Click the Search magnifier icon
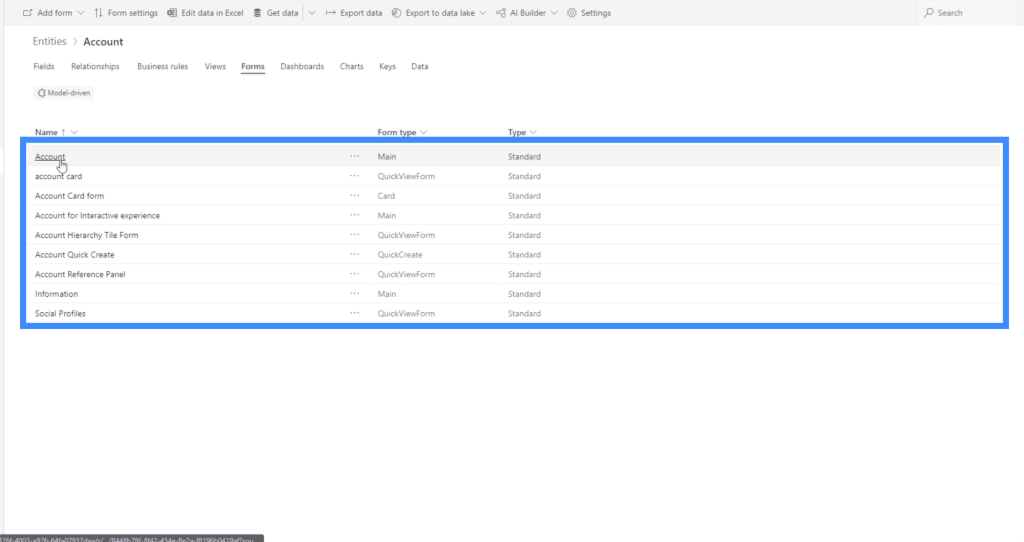The image size is (1024, 542). pos(929,13)
